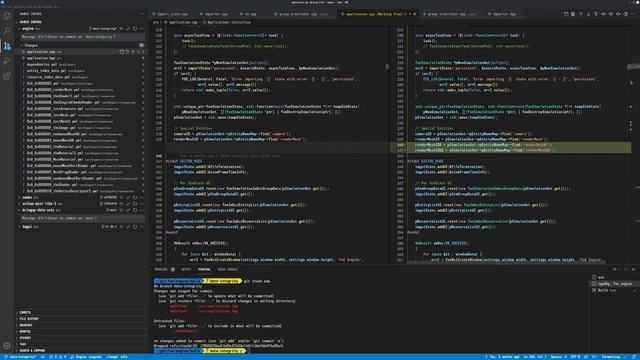Expand the REMOTES section
This screenshot has width=640, height=360.
coord(25,331)
